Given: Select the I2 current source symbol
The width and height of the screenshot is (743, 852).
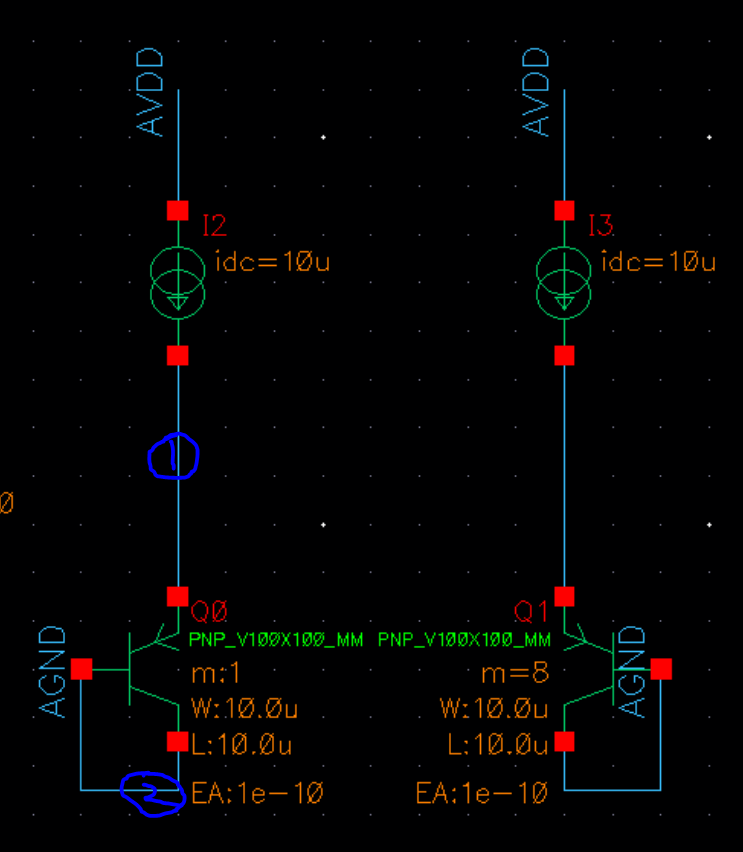Looking at the screenshot, I should [178, 283].
